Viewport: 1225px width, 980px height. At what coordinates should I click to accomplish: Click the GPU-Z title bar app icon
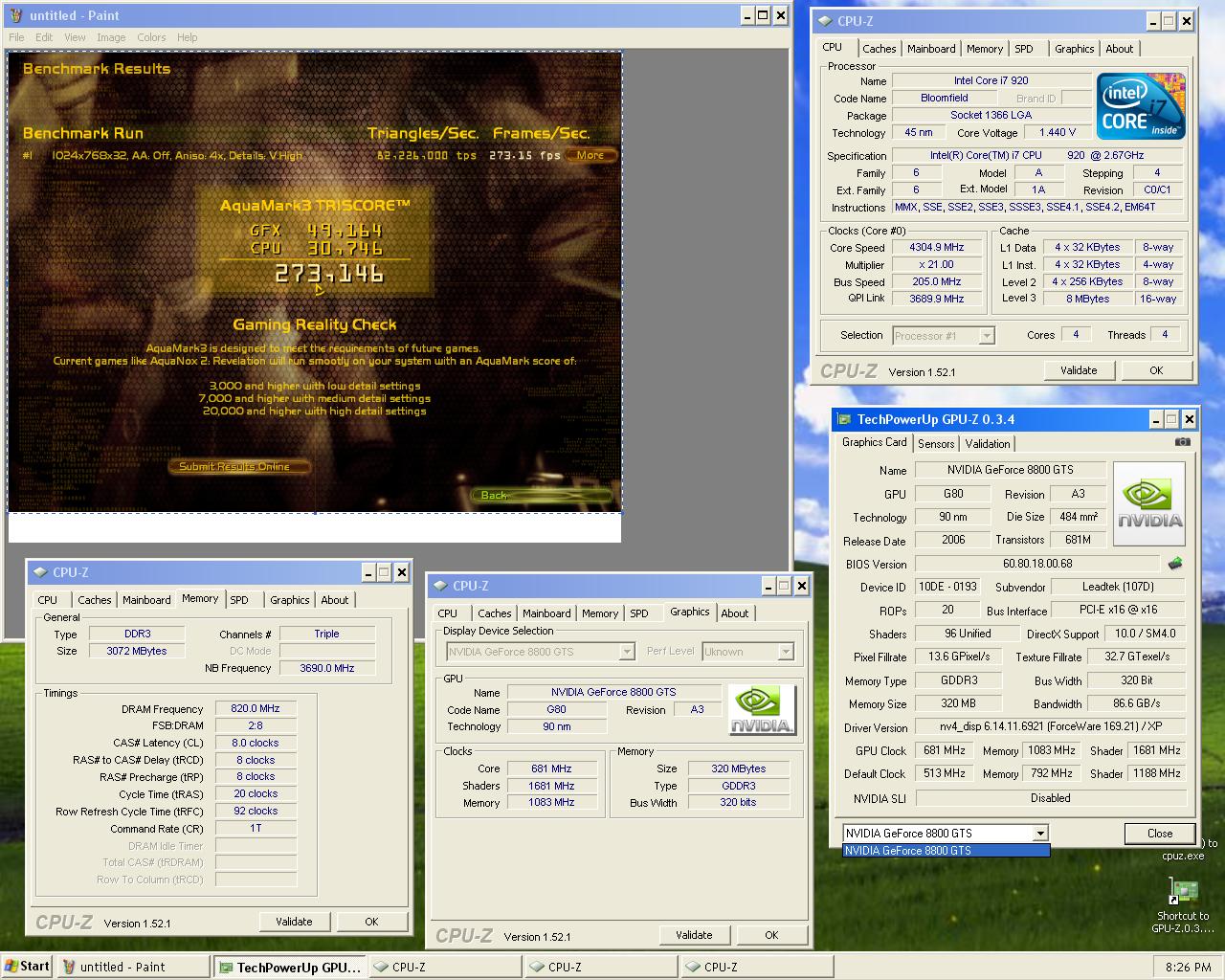(x=844, y=419)
